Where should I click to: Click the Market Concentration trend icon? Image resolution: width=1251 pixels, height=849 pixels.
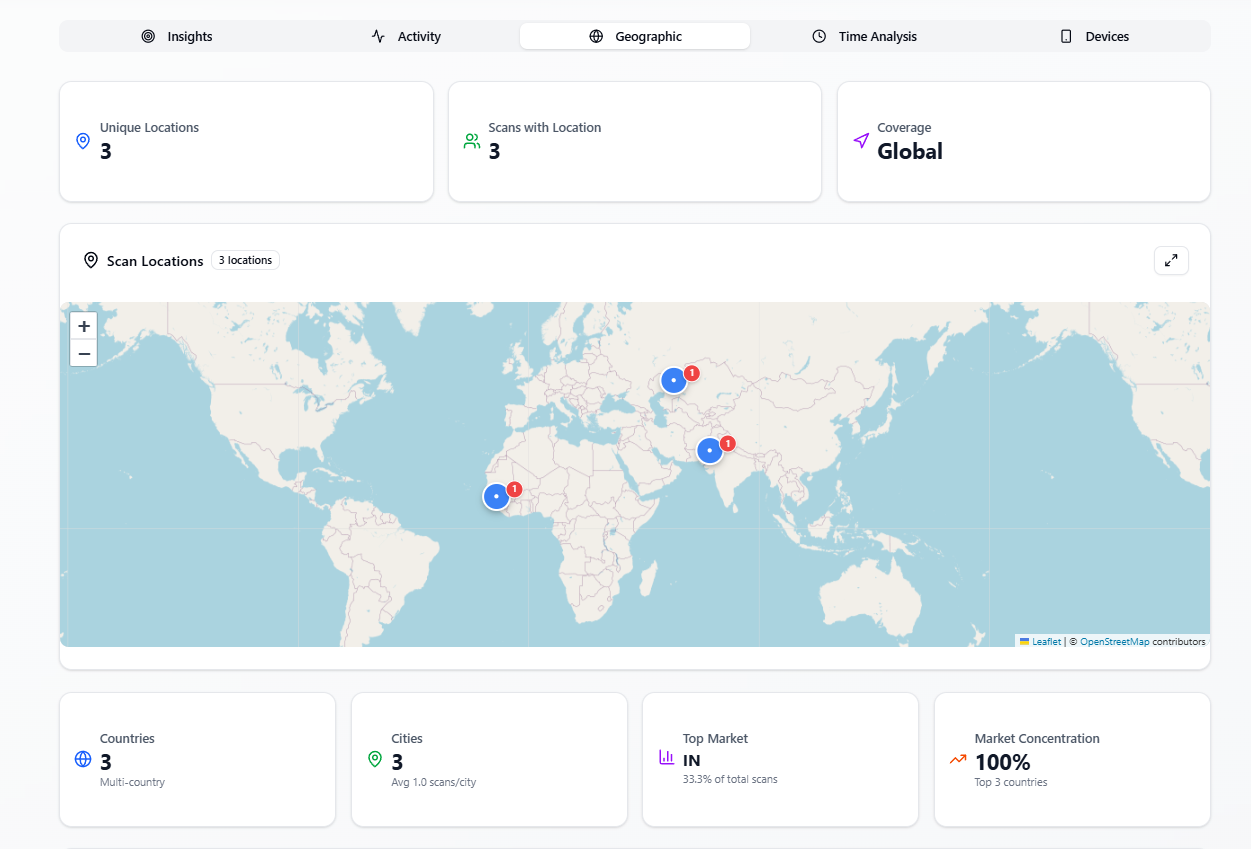pyautogui.click(x=958, y=759)
